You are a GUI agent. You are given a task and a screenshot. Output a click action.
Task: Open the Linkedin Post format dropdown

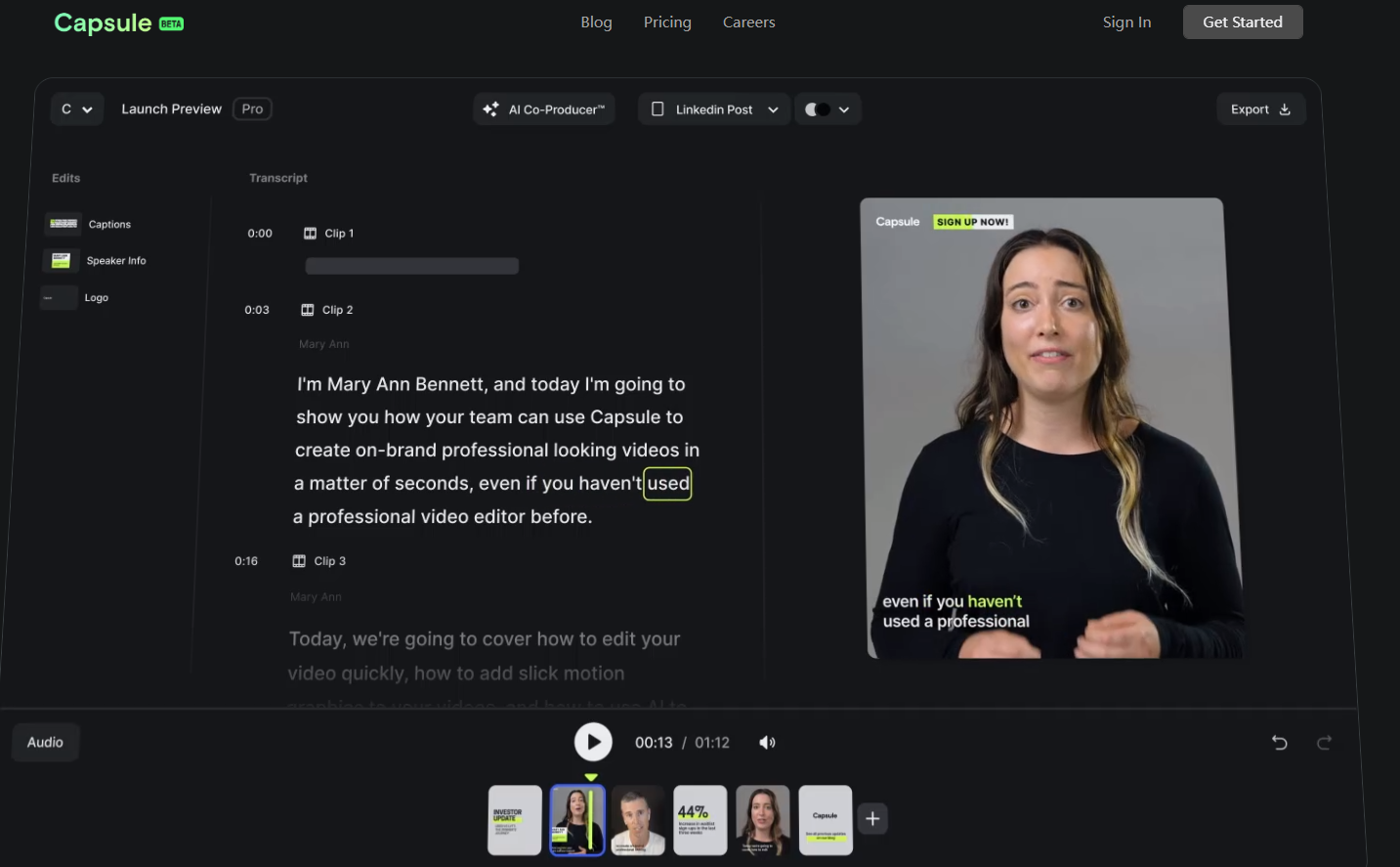714,109
